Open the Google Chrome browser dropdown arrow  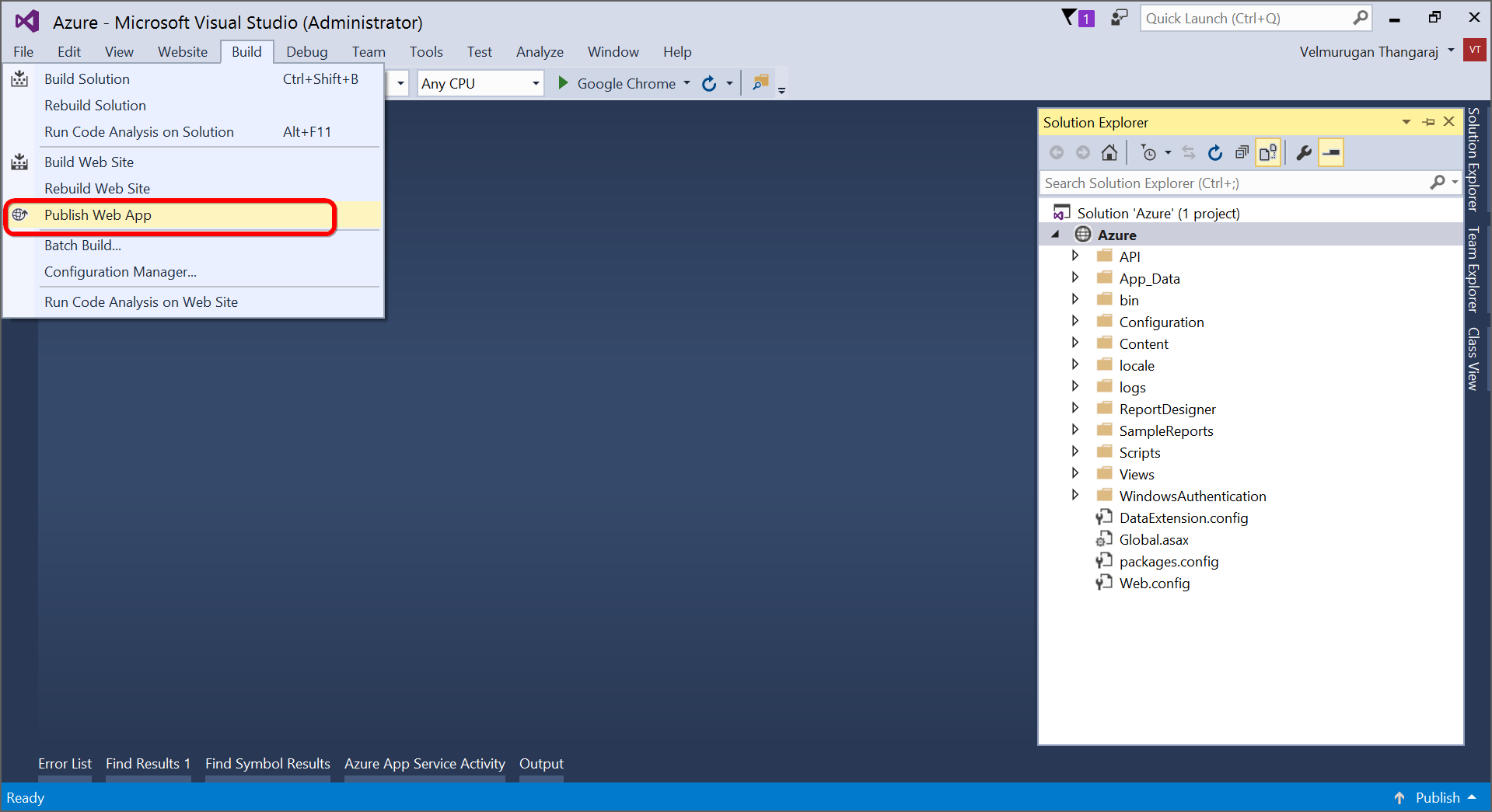[x=687, y=83]
